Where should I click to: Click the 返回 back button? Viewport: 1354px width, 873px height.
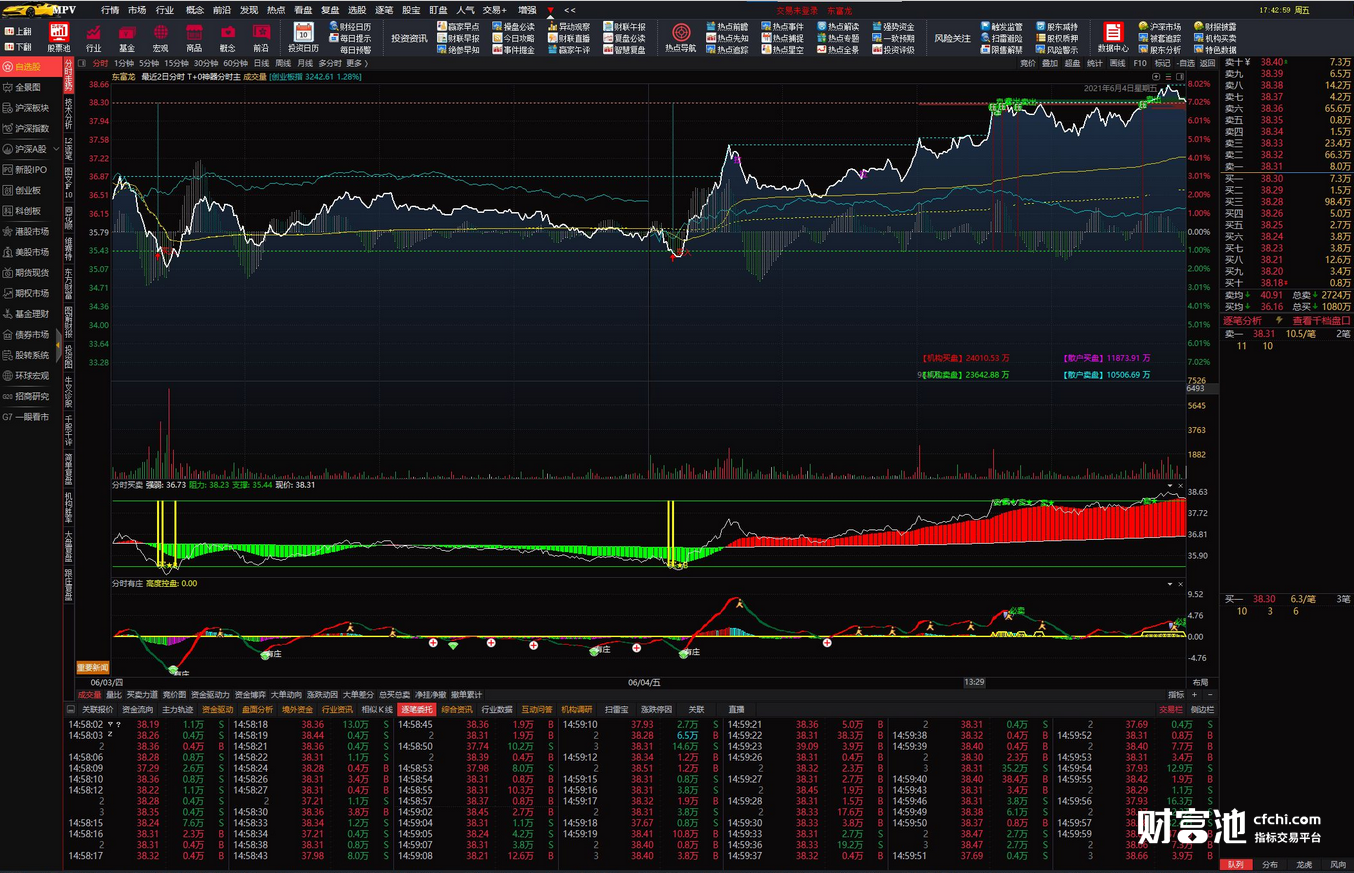1208,63
